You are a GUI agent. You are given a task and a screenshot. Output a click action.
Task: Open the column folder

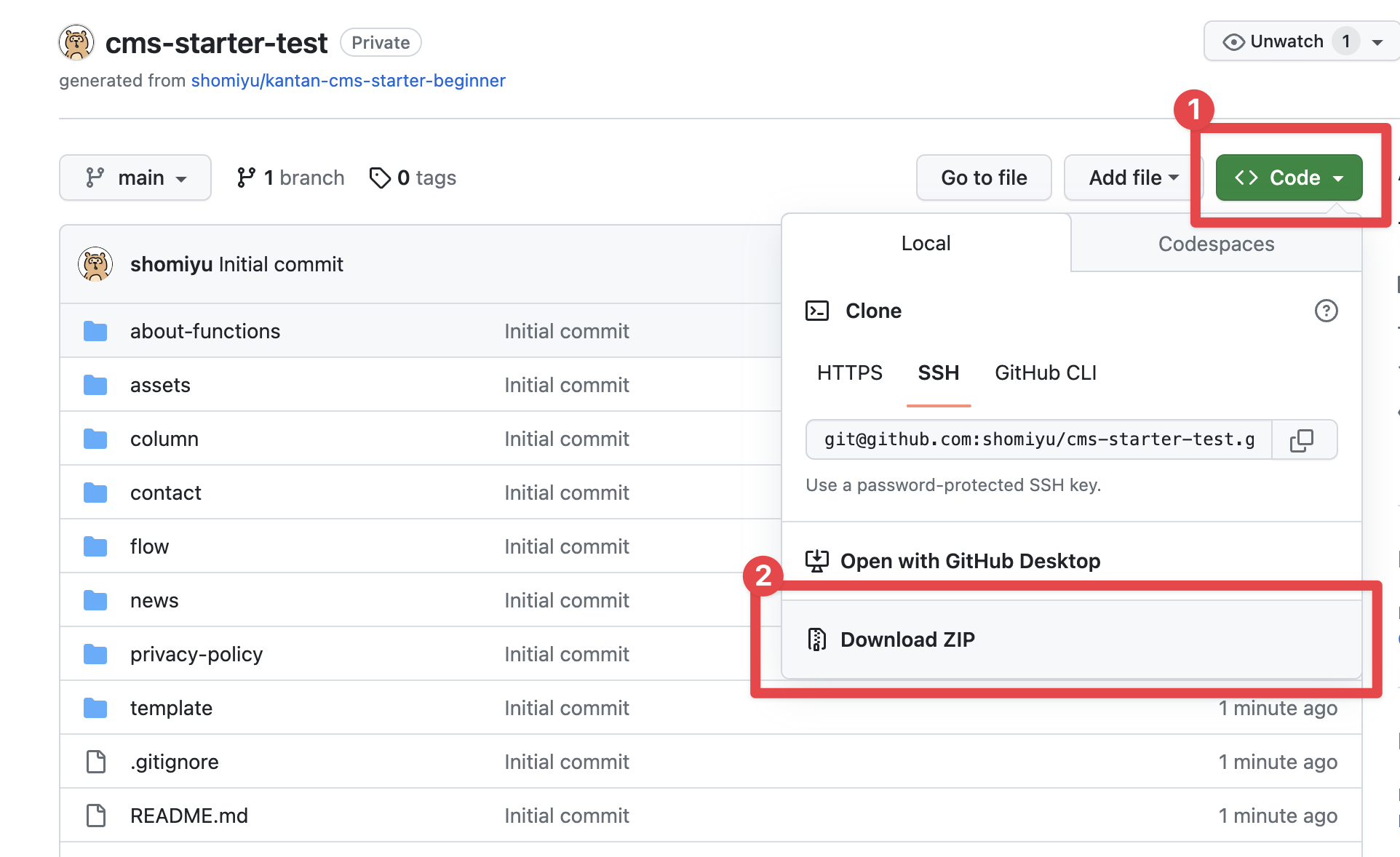pyautogui.click(x=164, y=439)
